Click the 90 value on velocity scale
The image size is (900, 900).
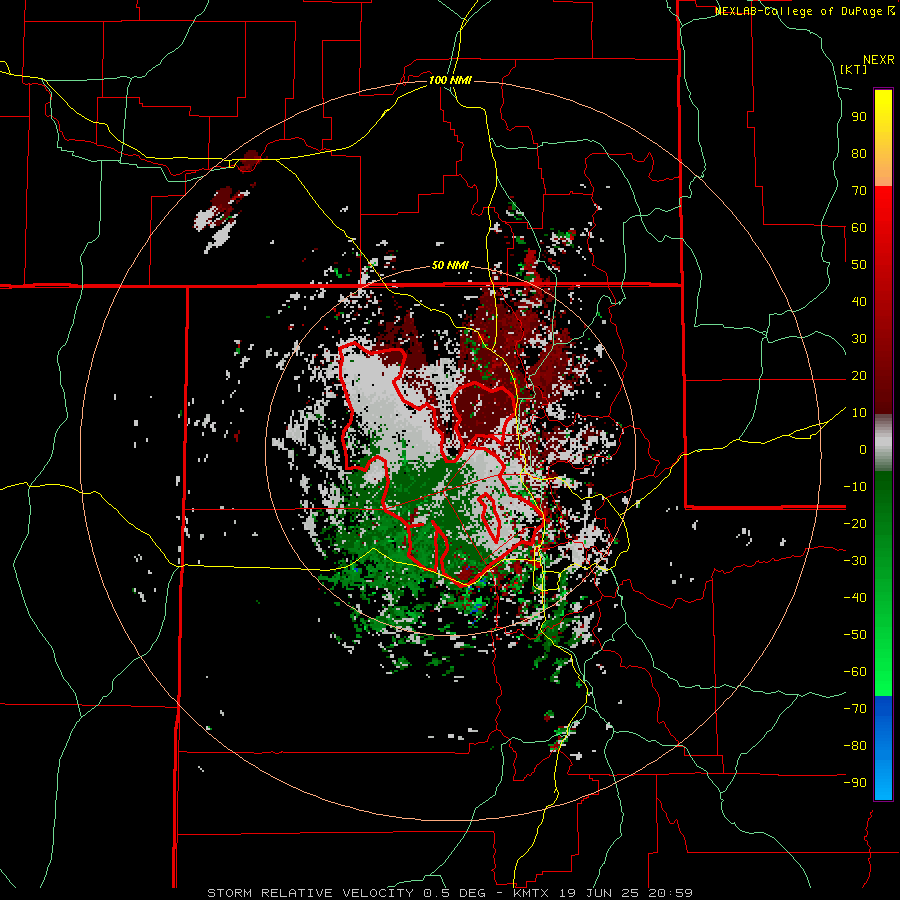859,117
